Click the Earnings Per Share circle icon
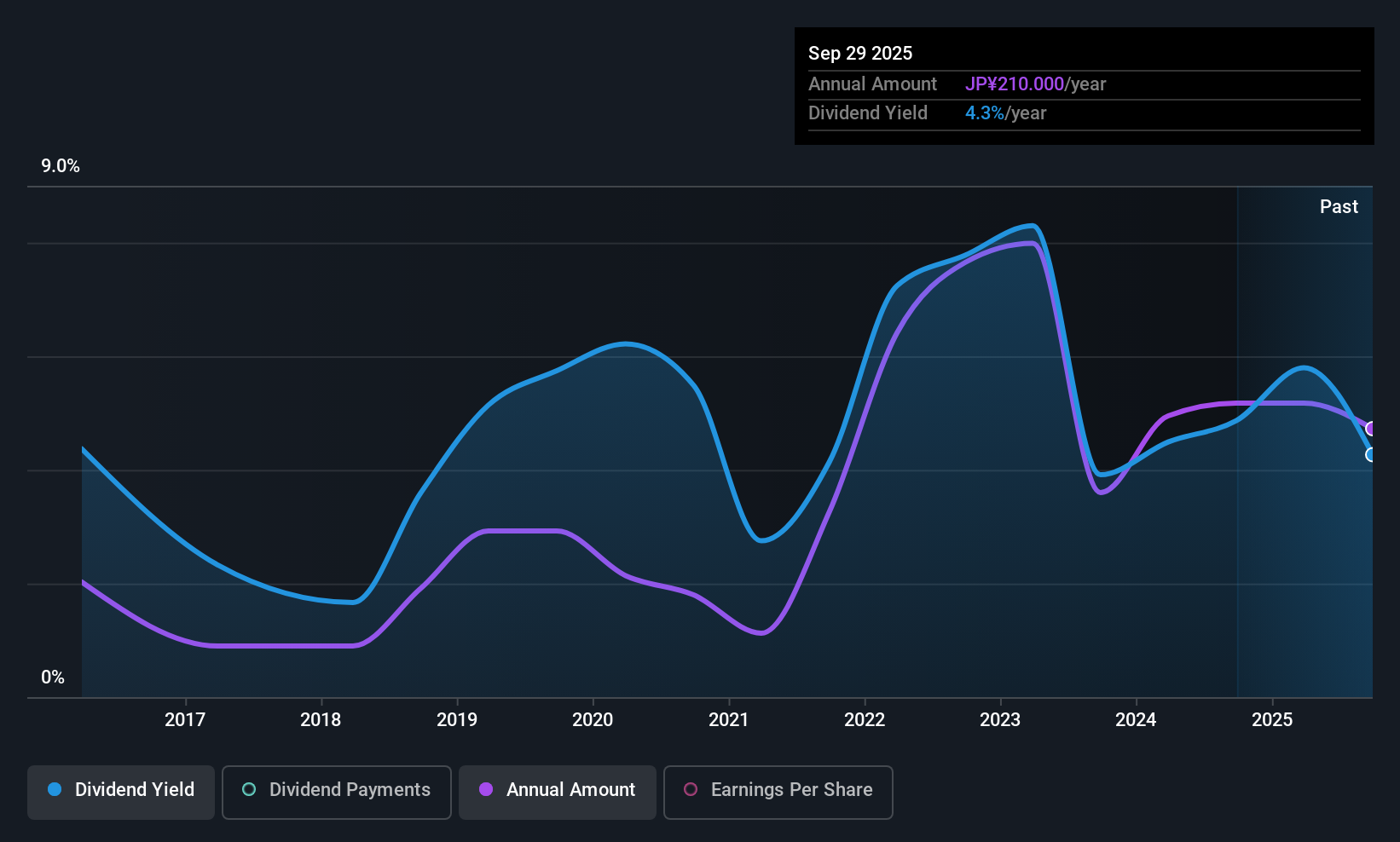1400x842 pixels. [x=691, y=790]
